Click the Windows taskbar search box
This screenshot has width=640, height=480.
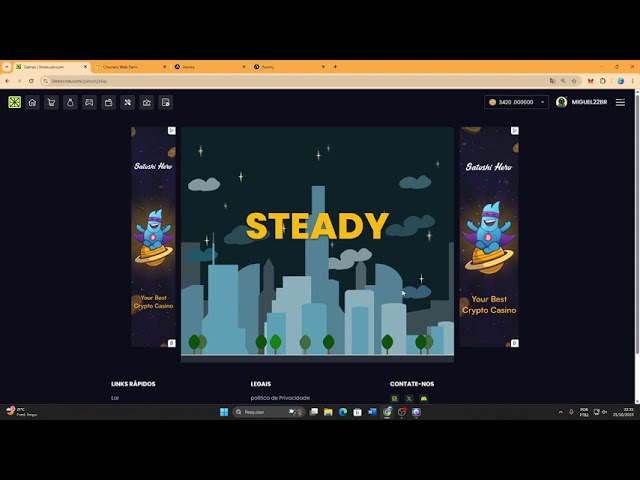(x=260, y=412)
